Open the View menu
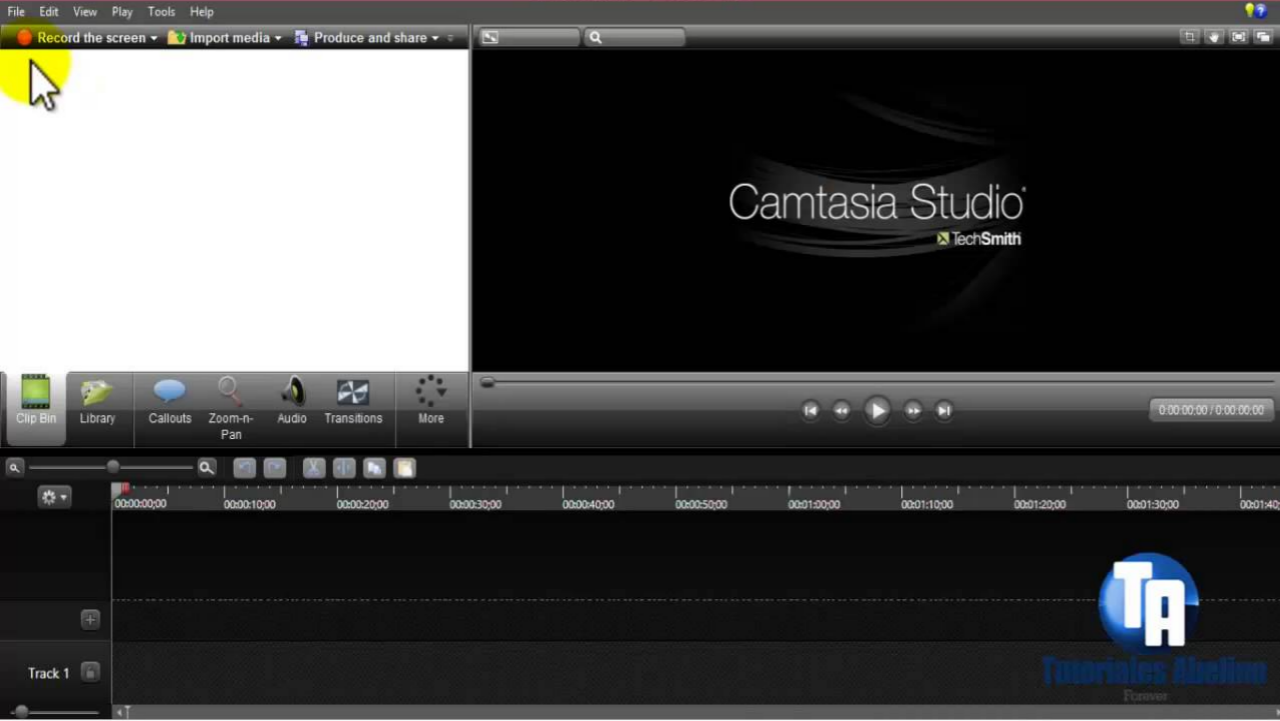This screenshot has height=721, width=1280. [85, 12]
